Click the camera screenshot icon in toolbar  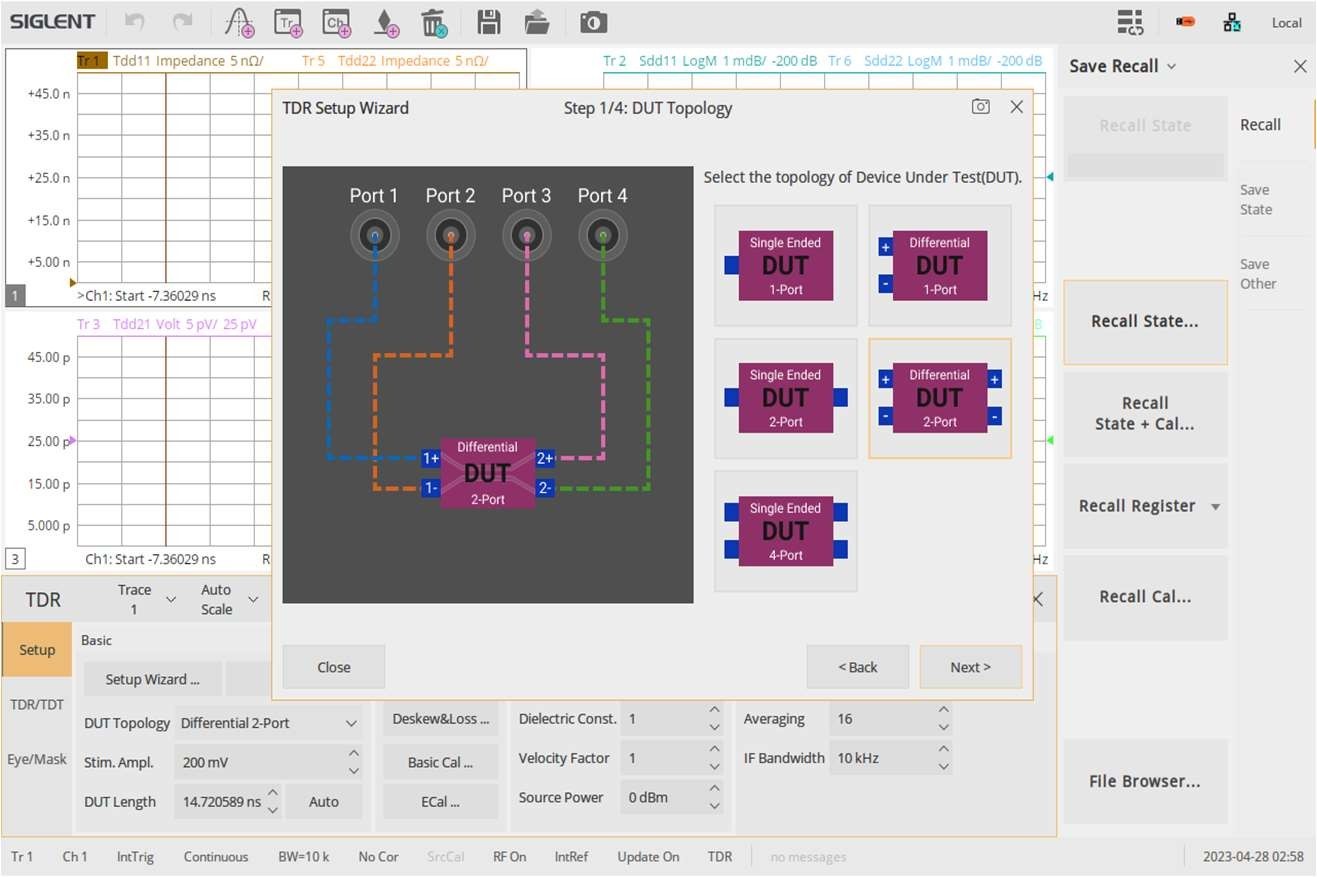point(593,22)
